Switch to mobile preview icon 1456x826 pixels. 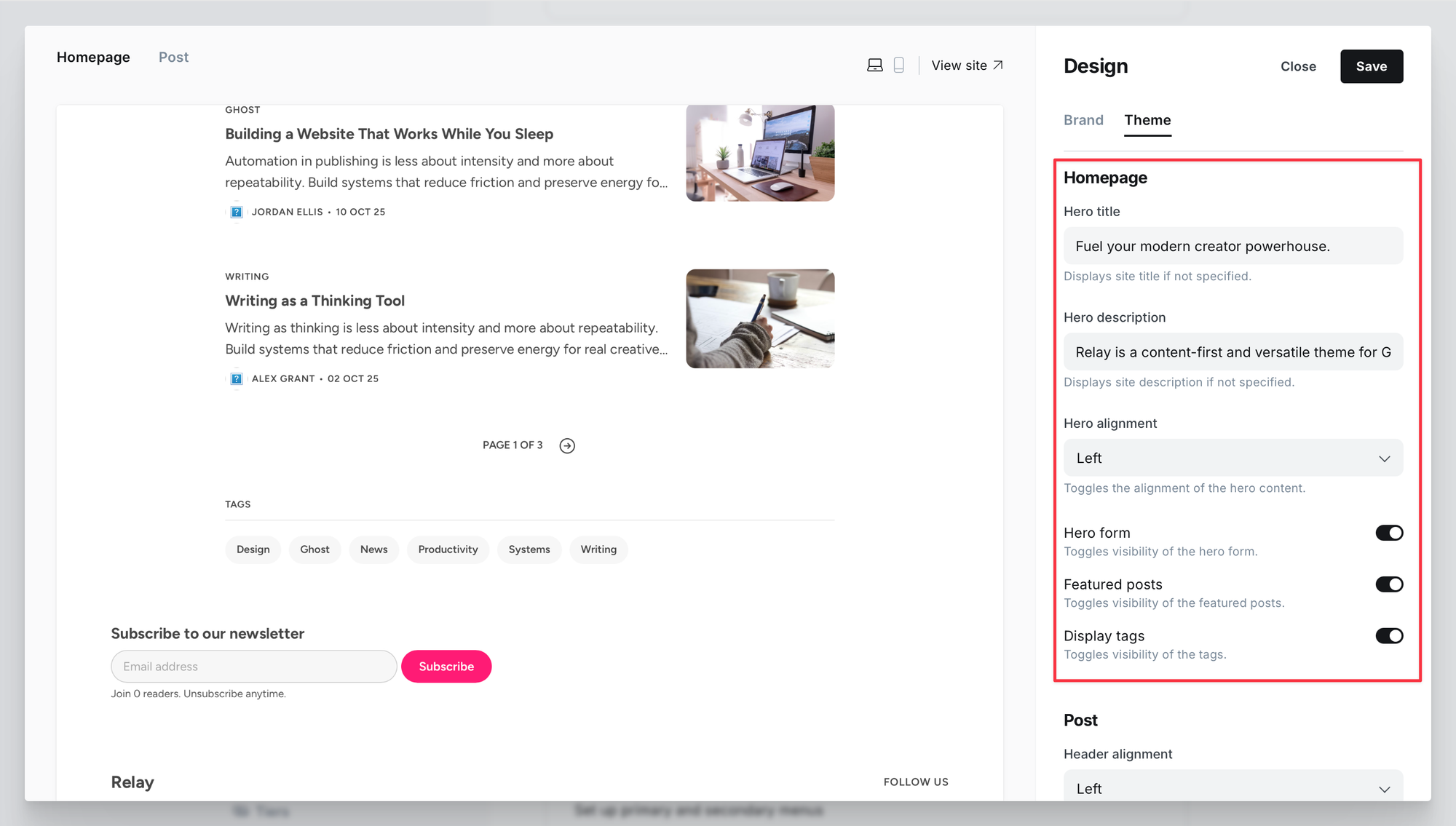(x=899, y=65)
